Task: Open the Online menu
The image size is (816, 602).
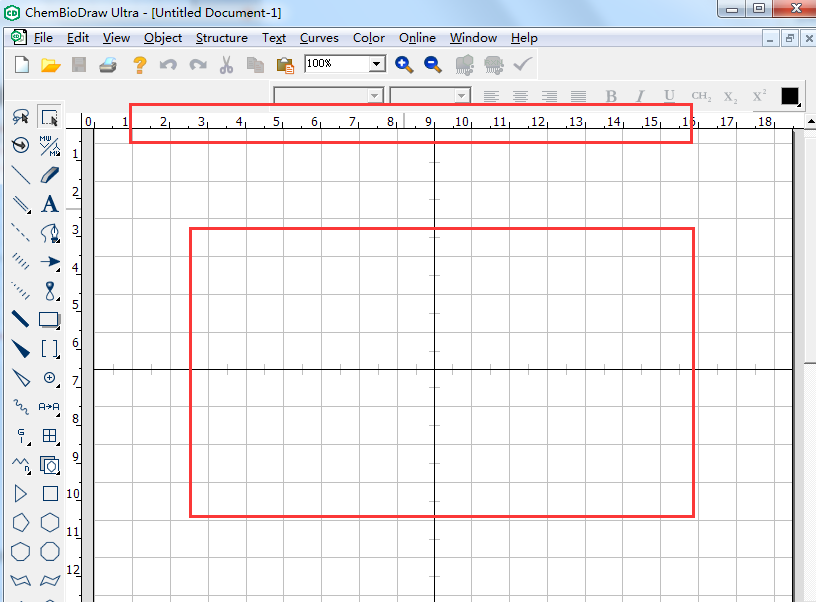Action: 417,38
